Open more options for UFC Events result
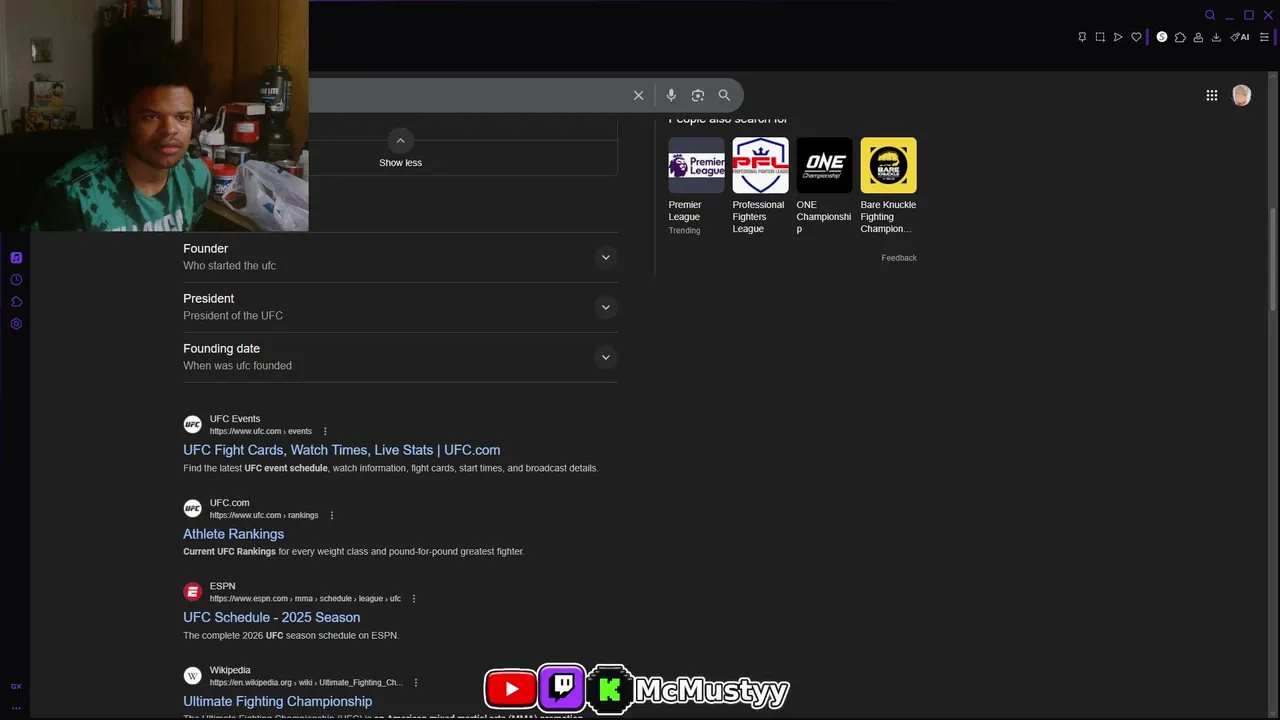 (x=325, y=431)
